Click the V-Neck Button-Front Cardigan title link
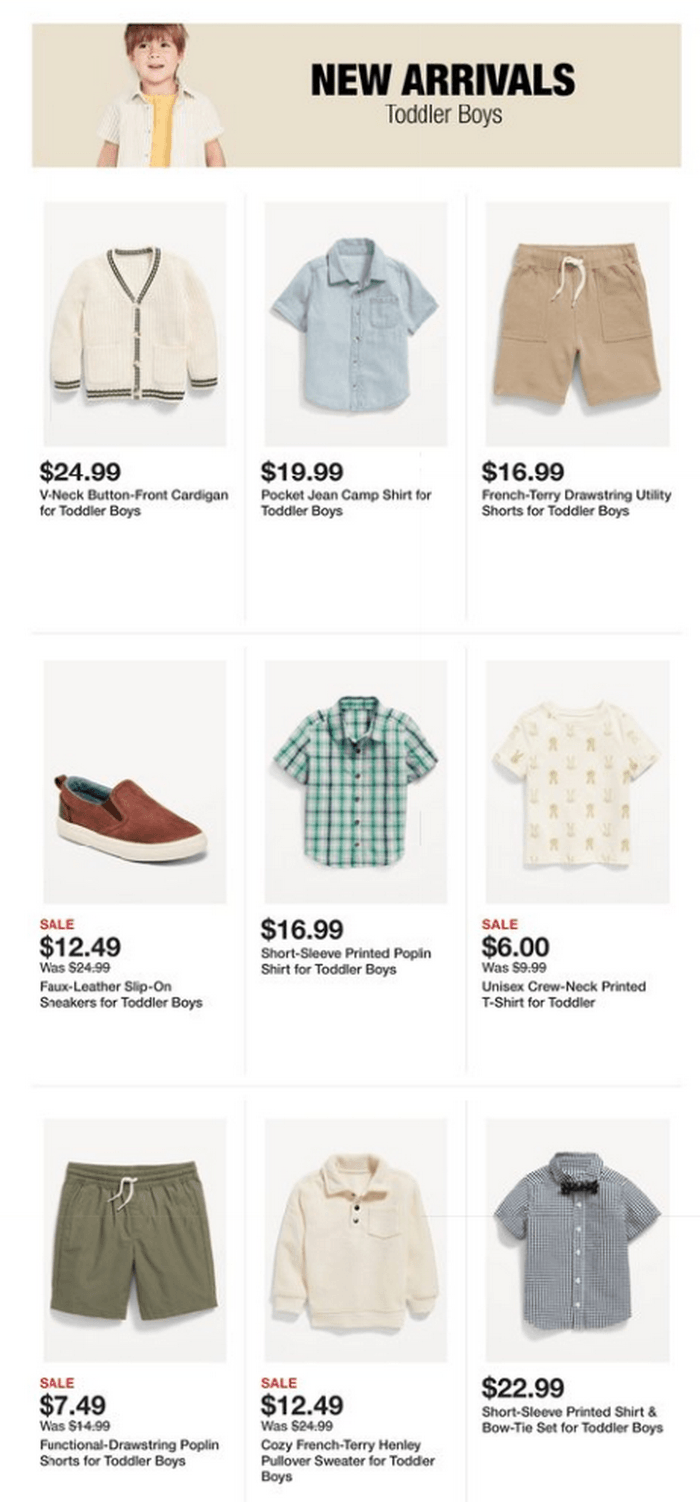This screenshot has height=1502, width=700. click(x=134, y=503)
